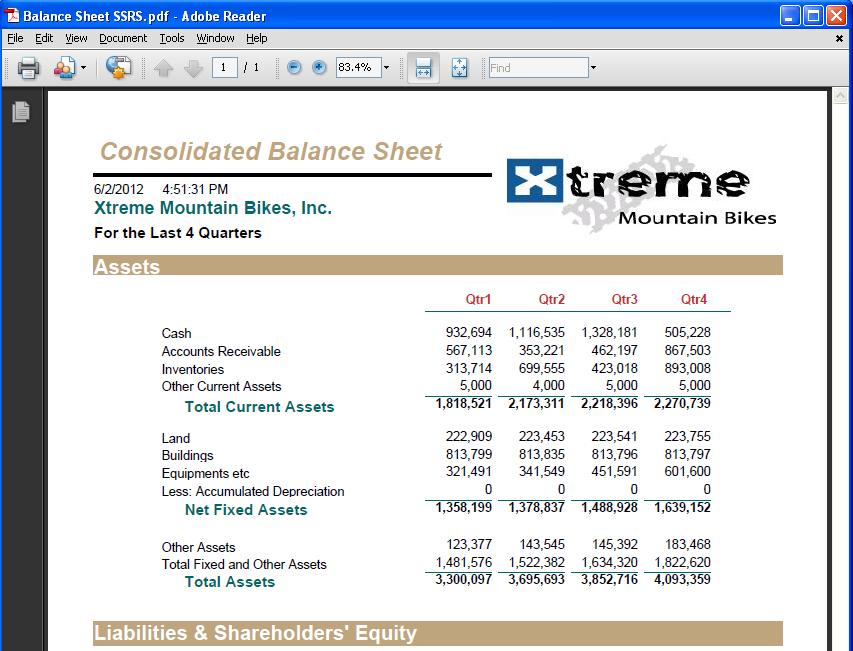
Task: Open the Help menu
Action: [257, 38]
